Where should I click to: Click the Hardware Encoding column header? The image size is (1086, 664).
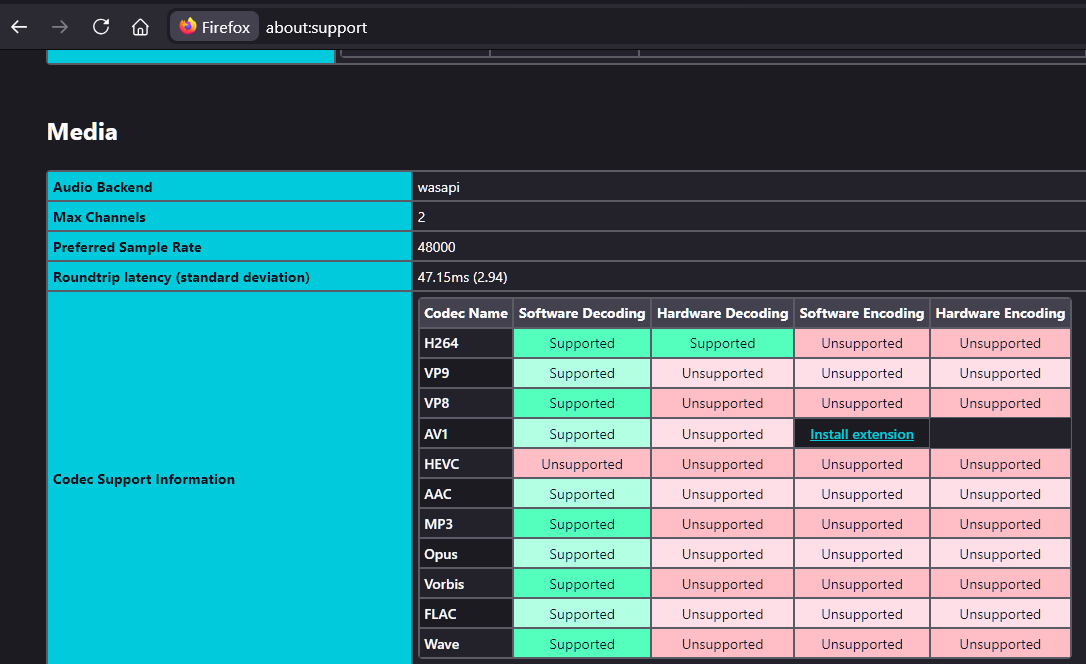(1000, 313)
